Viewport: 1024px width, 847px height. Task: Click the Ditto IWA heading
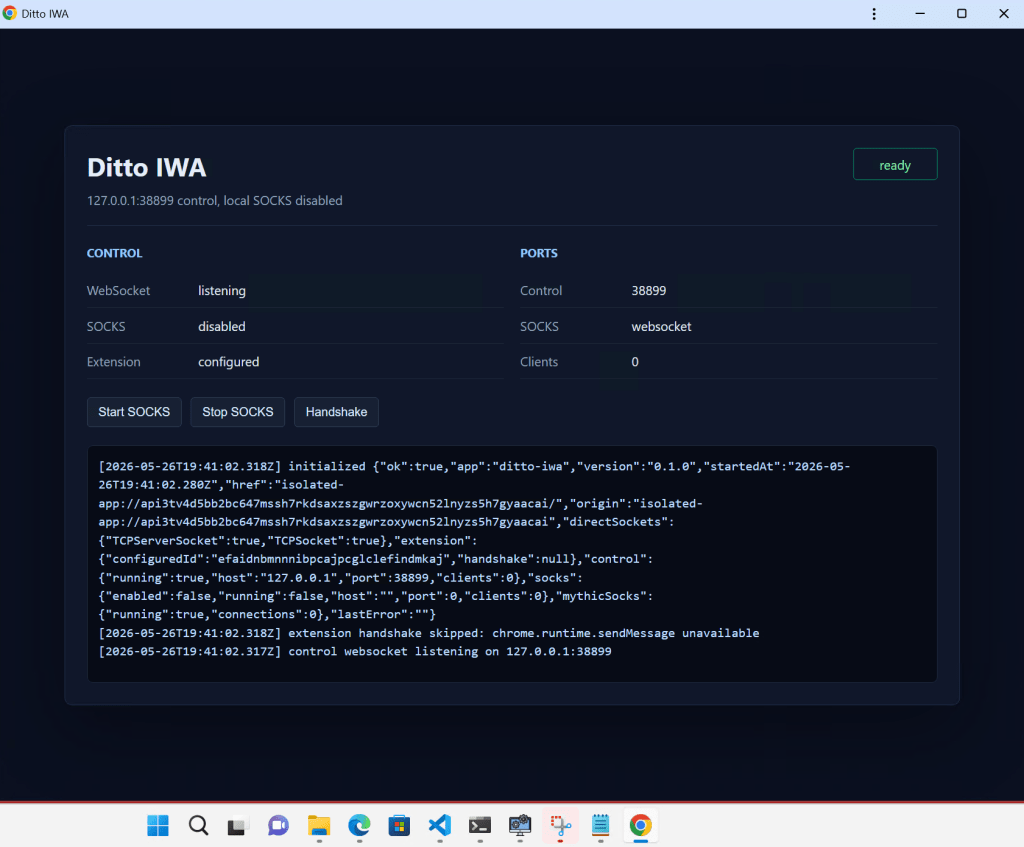coord(147,168)
